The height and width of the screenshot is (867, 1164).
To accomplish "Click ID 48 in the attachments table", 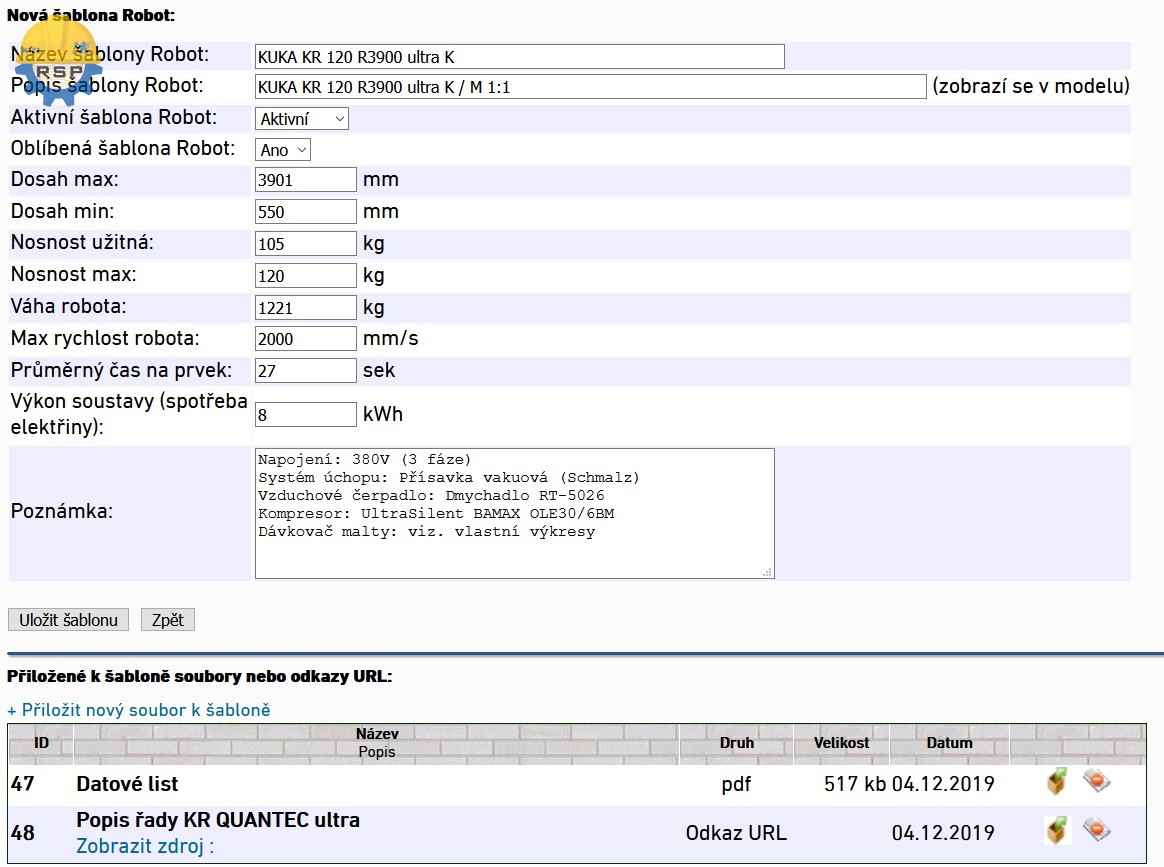I will pyautogui.click(x=23, y=833).
